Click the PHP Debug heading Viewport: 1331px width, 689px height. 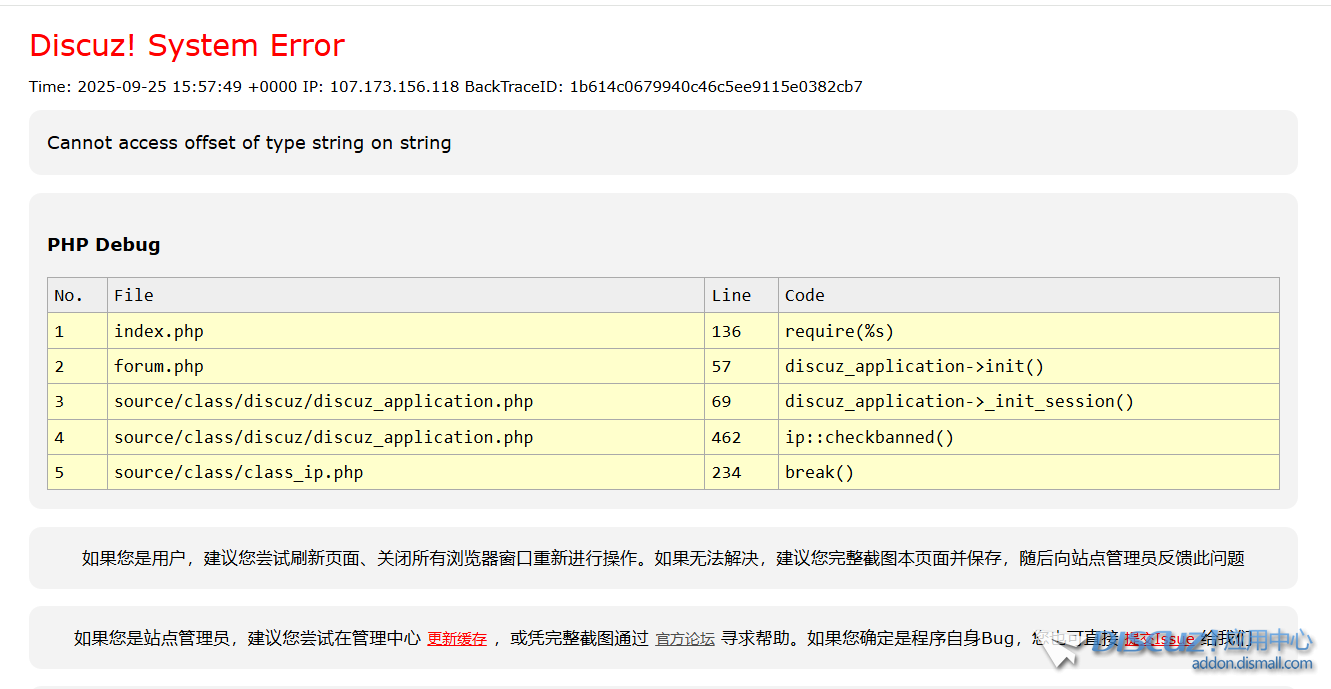[104, 245]
